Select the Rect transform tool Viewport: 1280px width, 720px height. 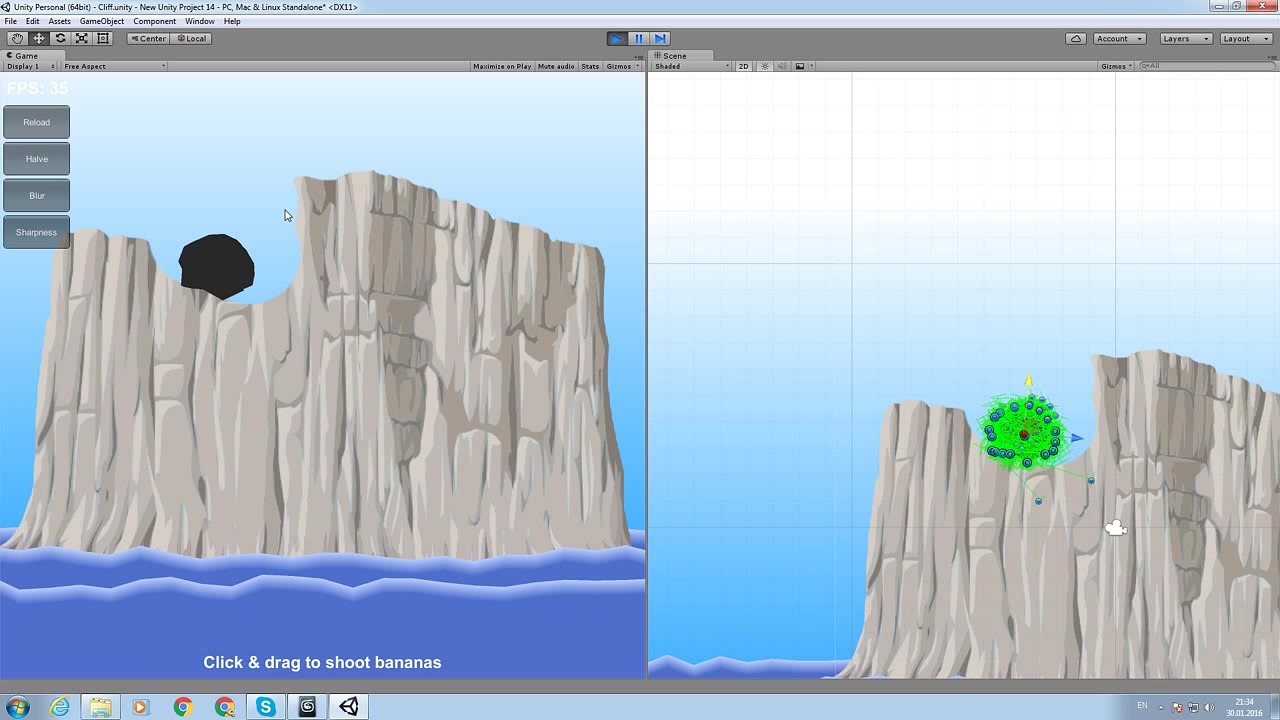tap(103, 38)
